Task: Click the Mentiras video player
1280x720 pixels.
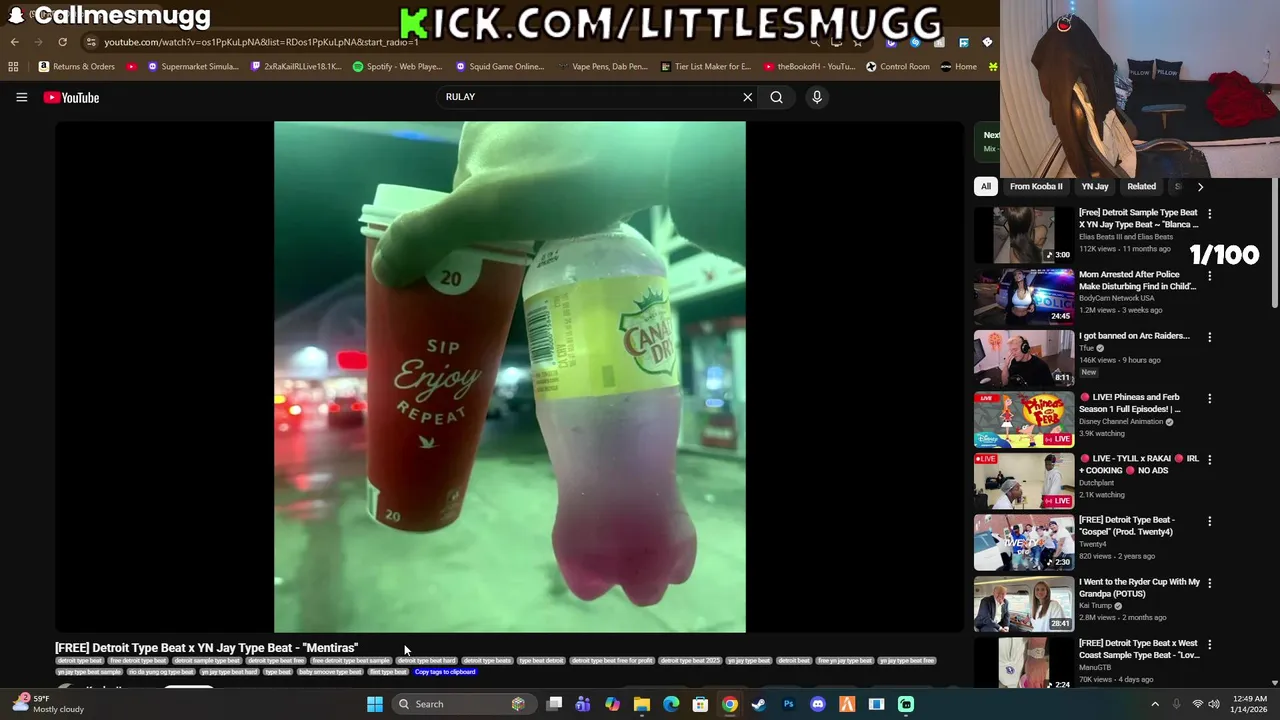Action: [509, 377]
